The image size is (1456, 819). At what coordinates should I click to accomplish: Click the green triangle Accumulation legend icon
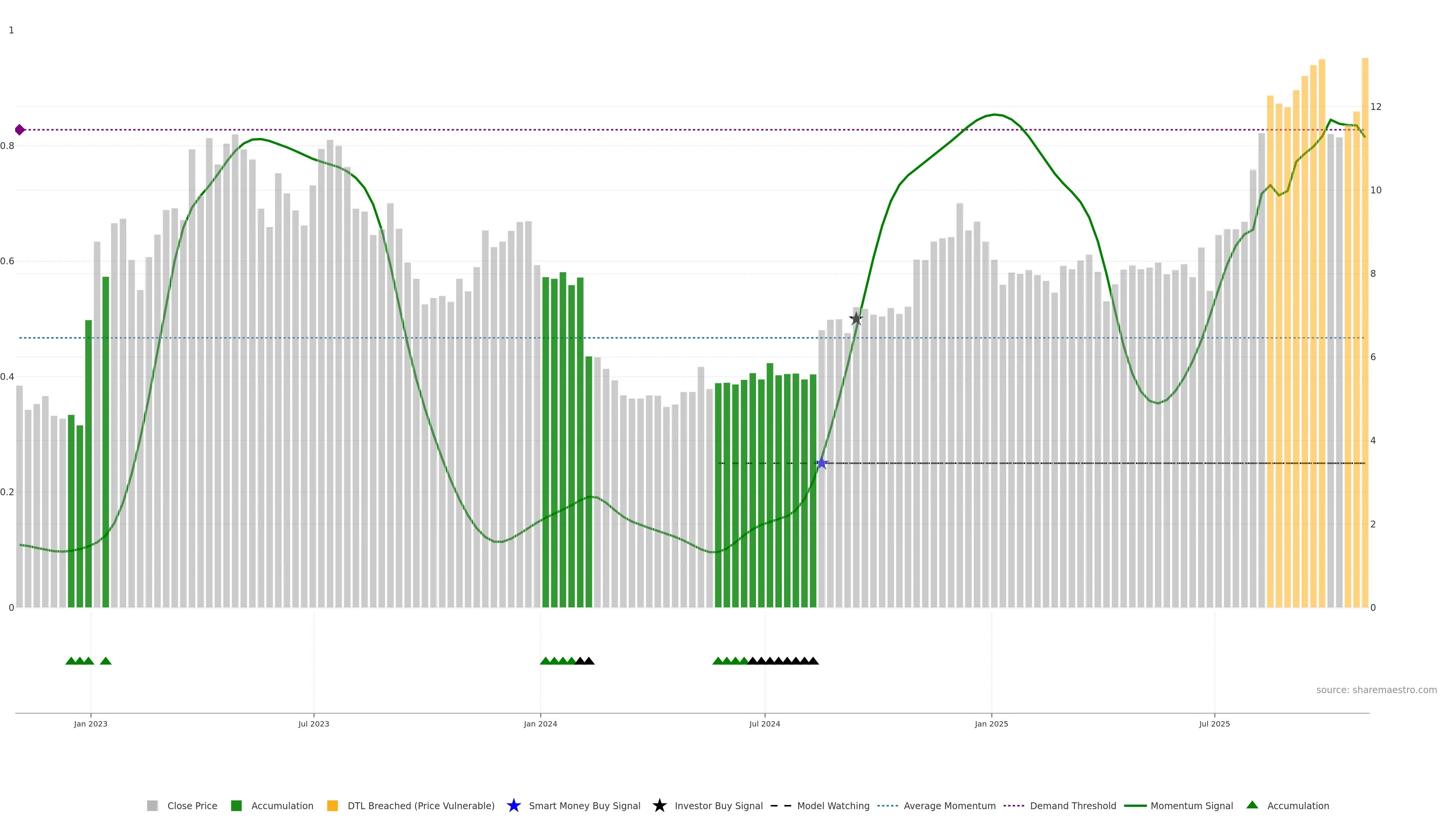click(1252, 805)
